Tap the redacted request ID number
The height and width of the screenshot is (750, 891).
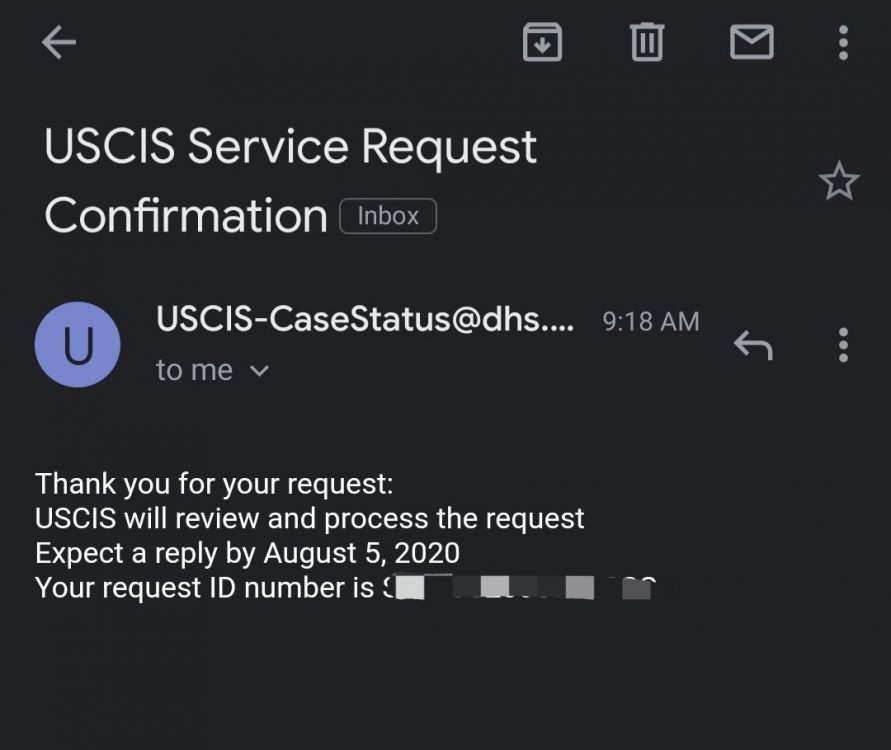[519, 588]
